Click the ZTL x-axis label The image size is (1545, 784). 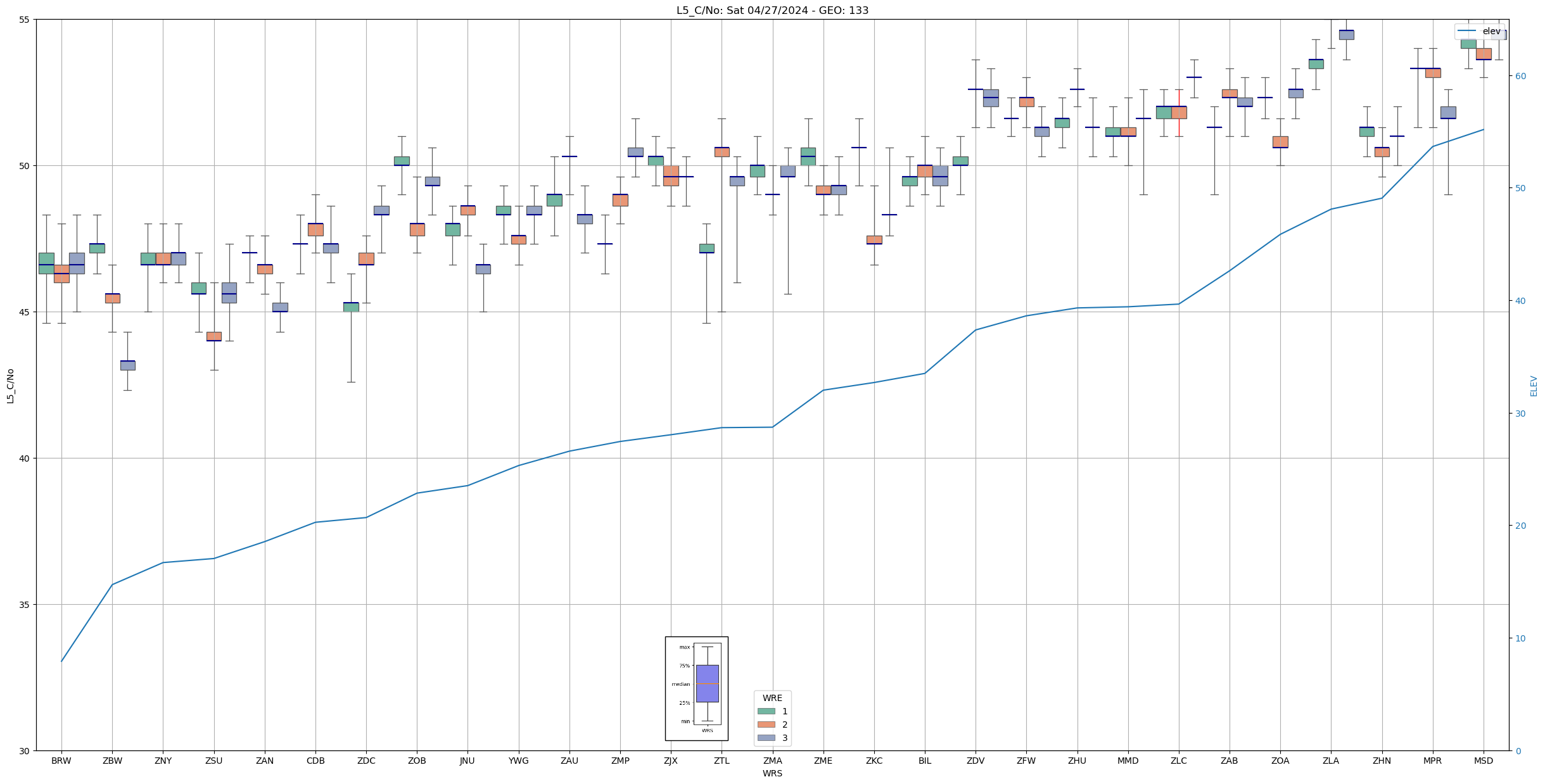point(722,761)
